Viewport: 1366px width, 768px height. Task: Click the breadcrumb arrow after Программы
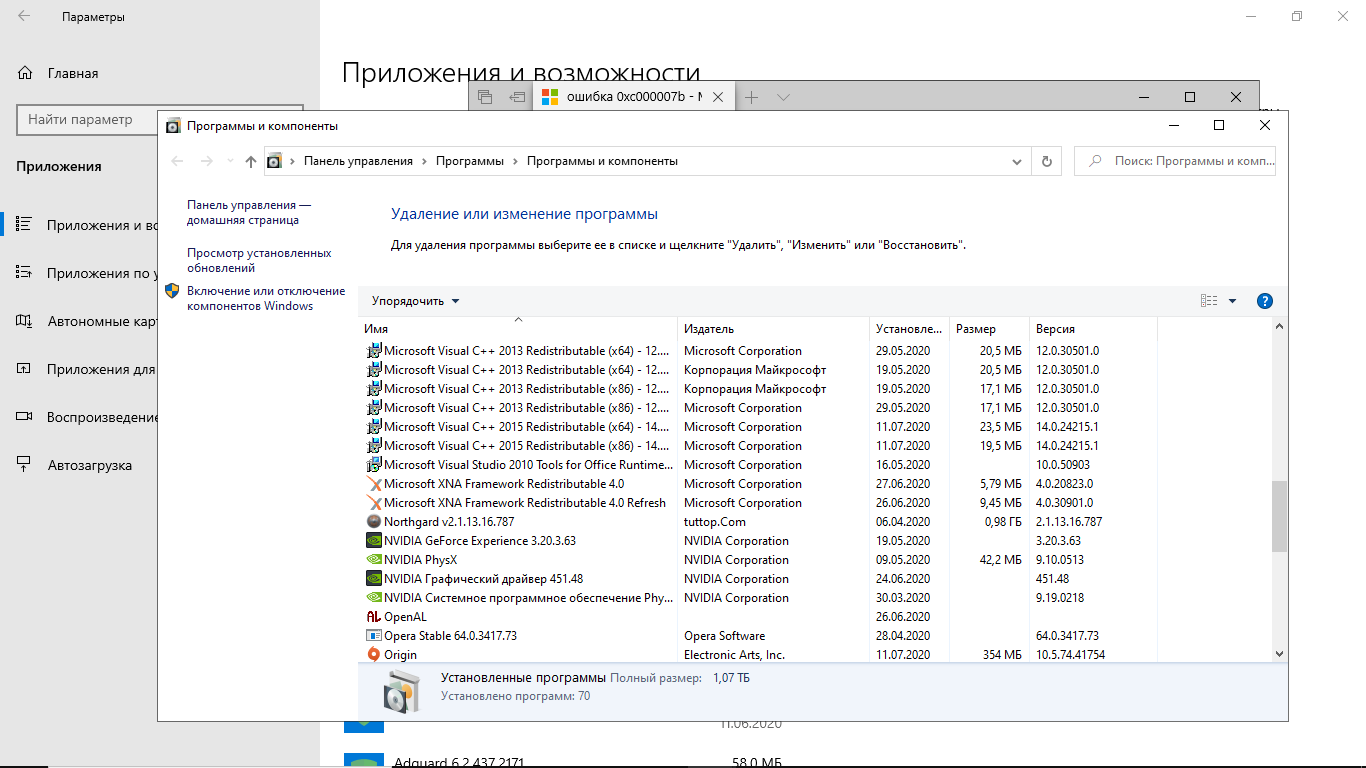(x=516, y=161)
